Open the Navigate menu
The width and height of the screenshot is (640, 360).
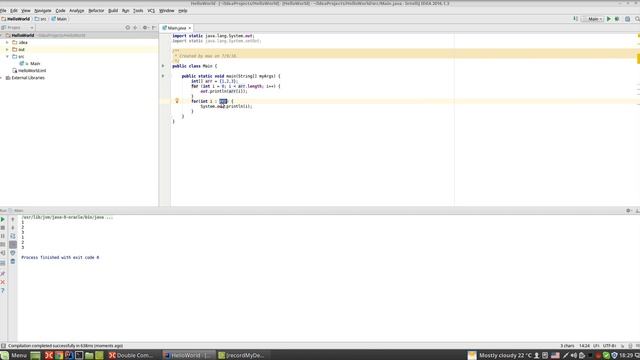(x=42, y=11)
